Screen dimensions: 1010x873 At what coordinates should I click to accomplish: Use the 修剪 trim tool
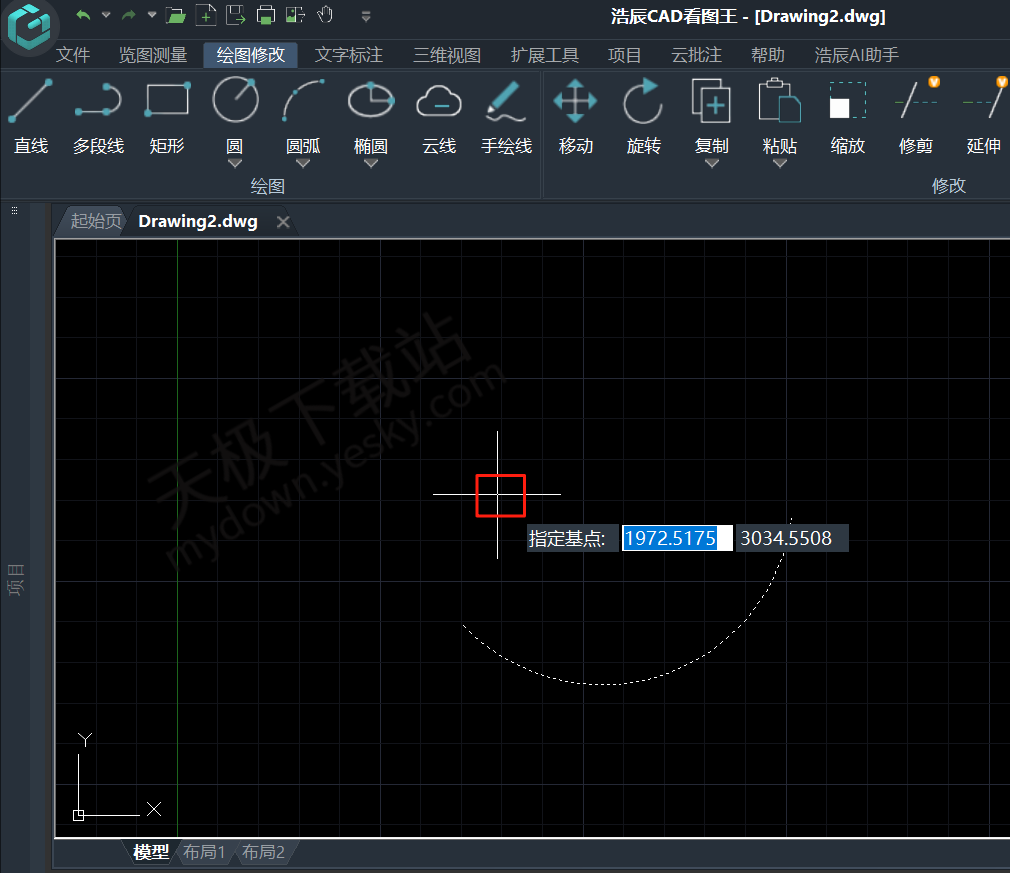916,116
